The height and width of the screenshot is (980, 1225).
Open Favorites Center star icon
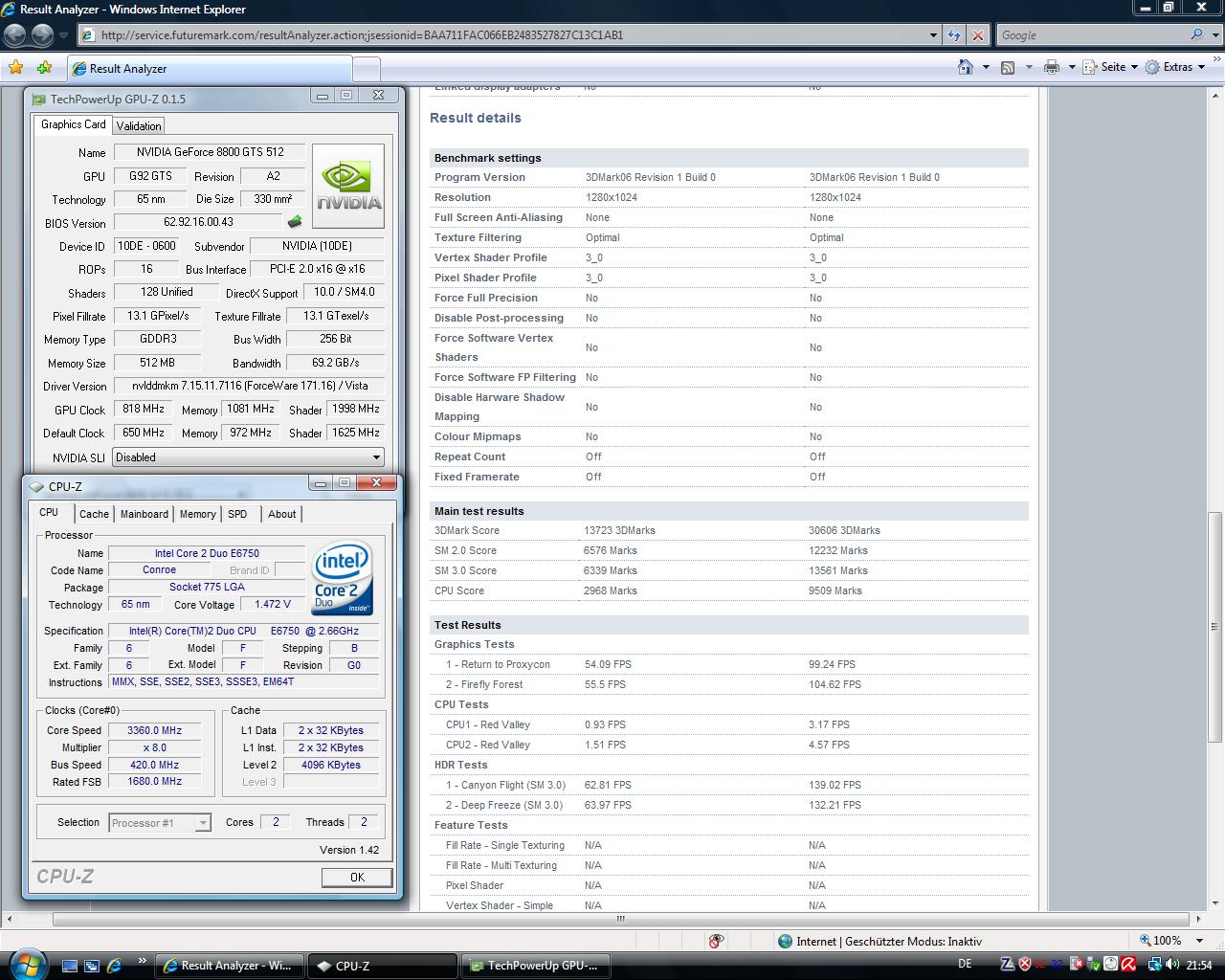click(15, 67)
